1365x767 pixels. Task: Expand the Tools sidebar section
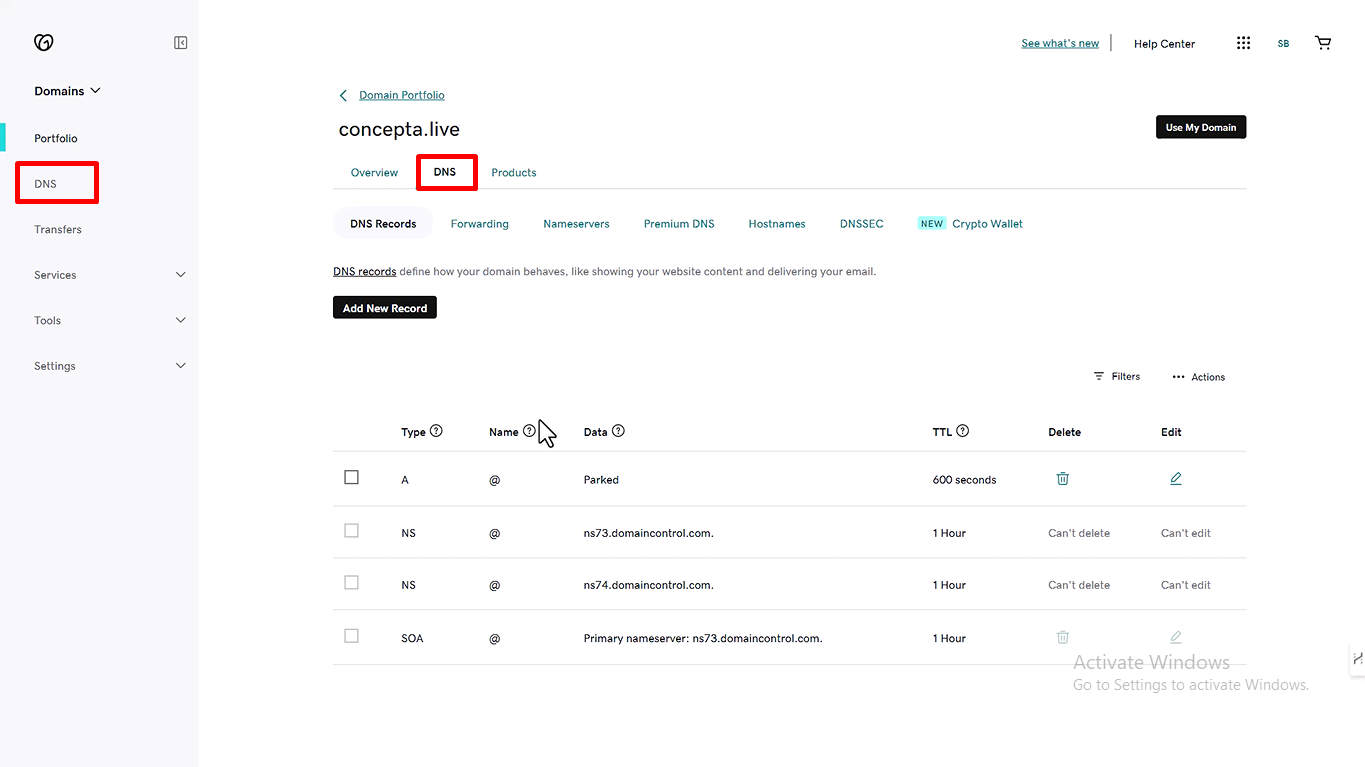pos(181,321)
